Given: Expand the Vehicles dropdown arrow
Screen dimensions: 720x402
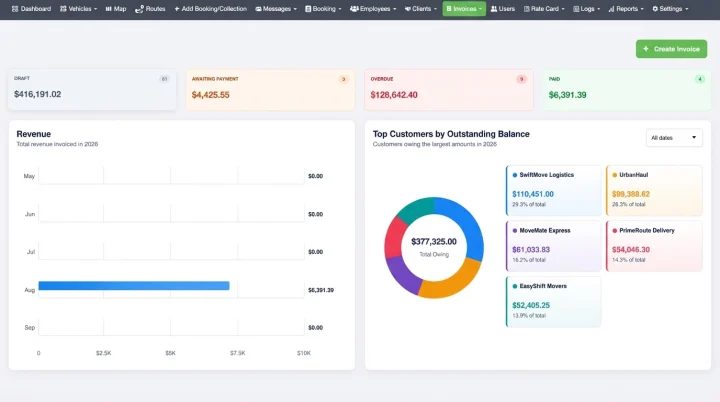Looking at the screenshot, I should click(96, 9).
